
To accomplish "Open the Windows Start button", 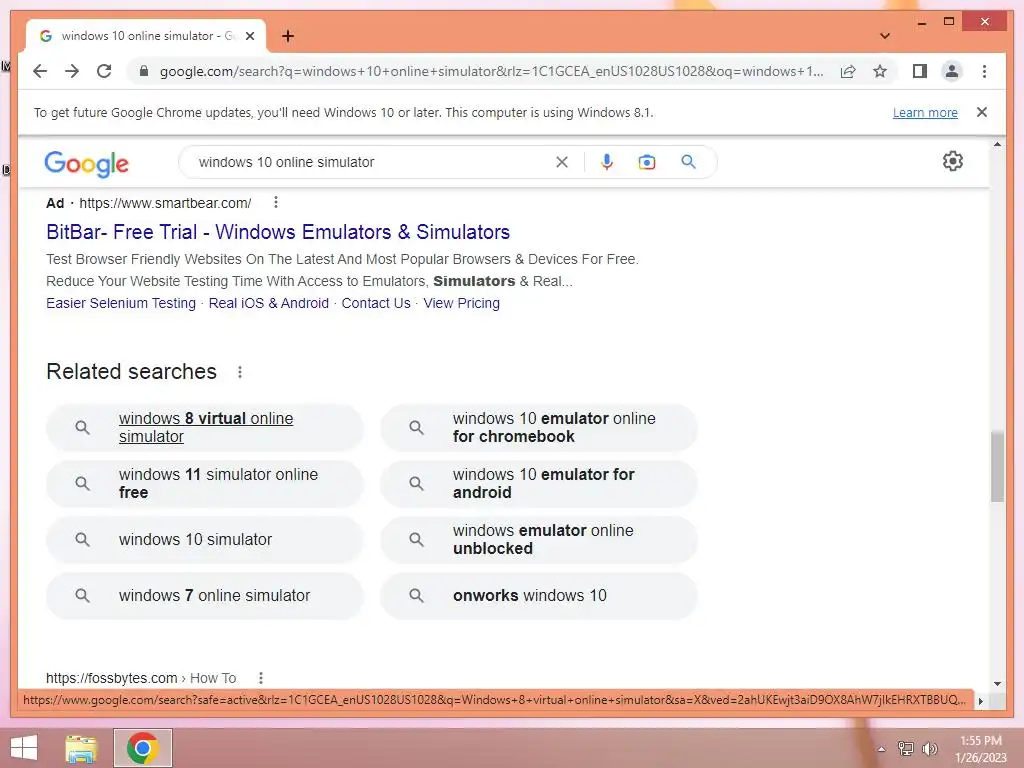I will tap(24, 748).
